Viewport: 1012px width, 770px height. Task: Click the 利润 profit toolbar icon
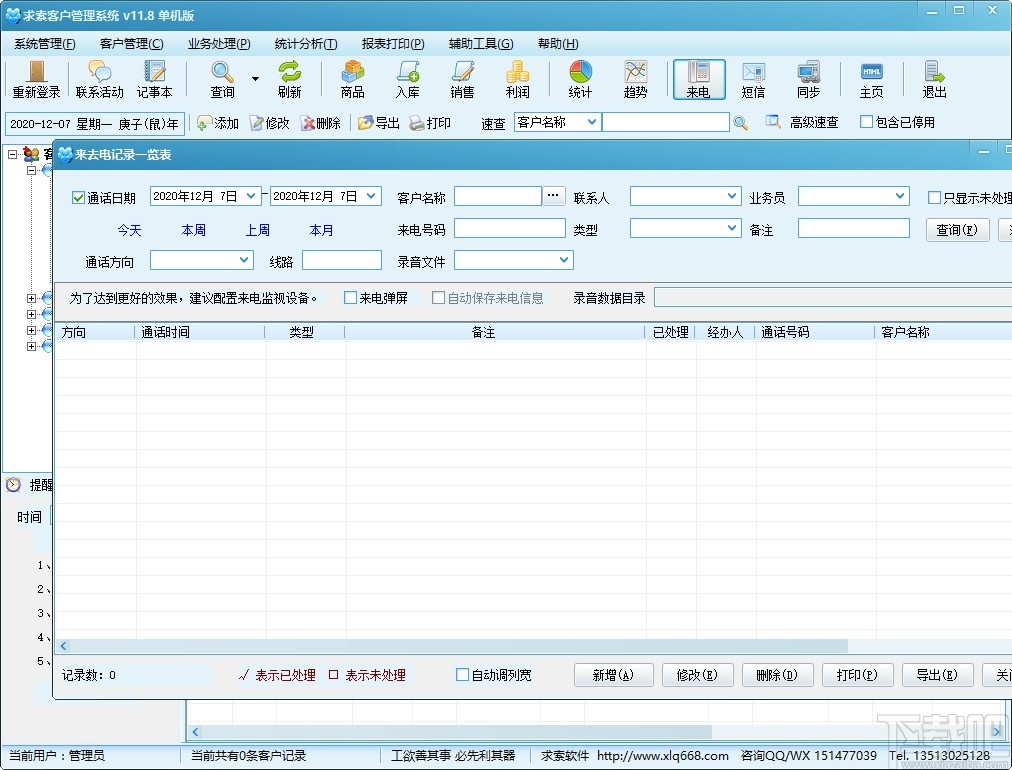pos(517,80)
